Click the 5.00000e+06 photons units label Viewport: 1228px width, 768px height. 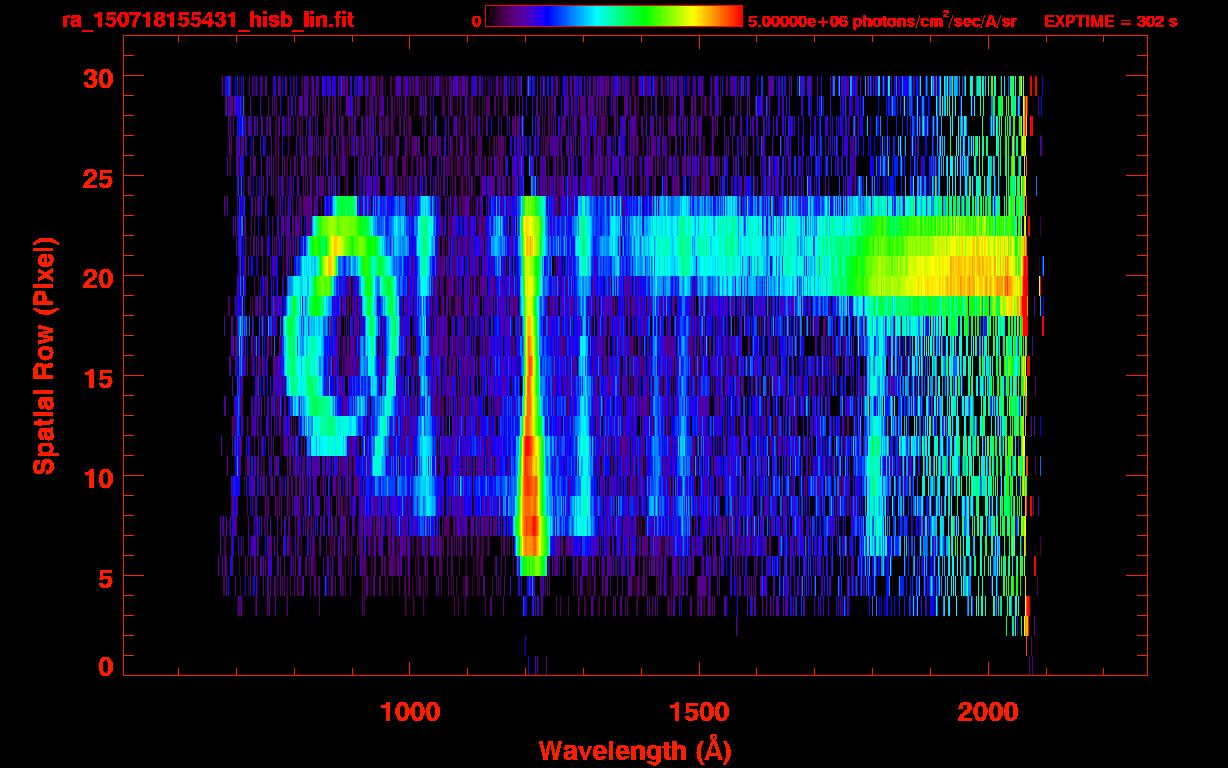click(881, 20)
